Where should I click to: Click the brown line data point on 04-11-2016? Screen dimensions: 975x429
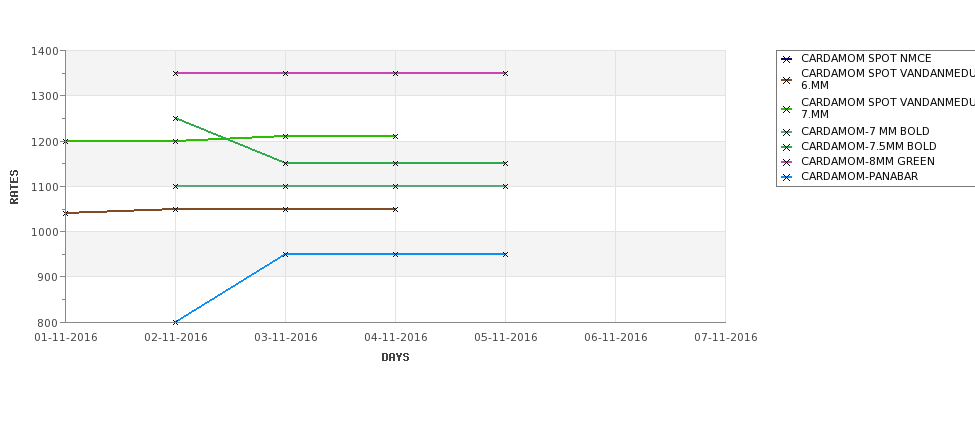tap(395, 210)
